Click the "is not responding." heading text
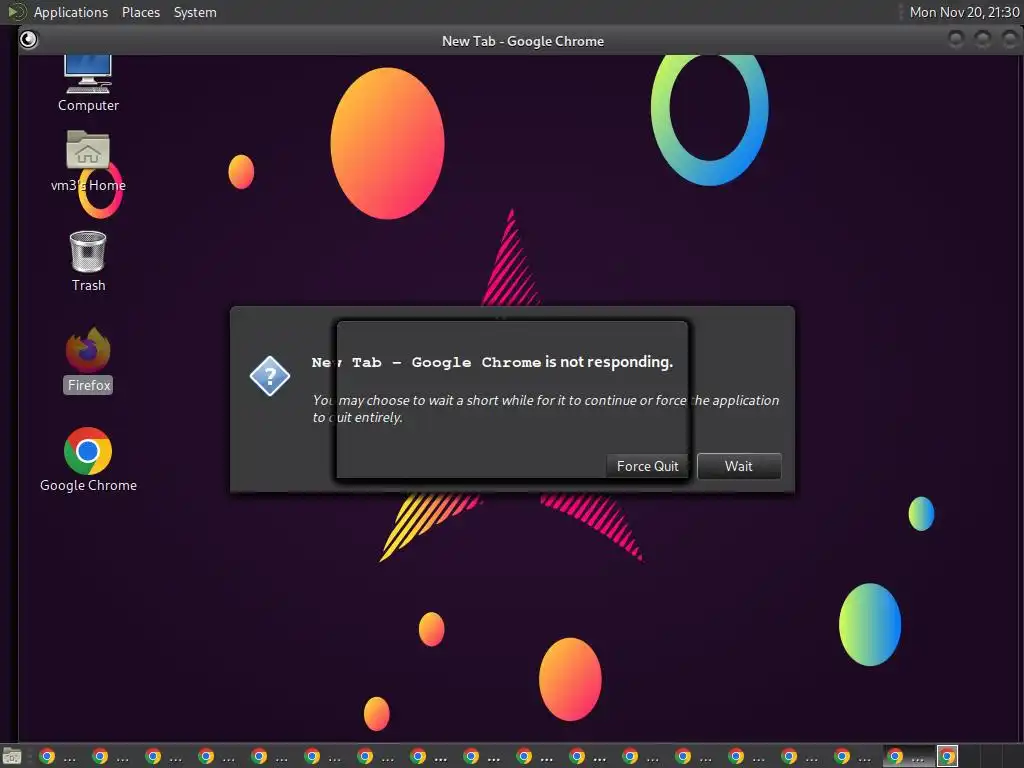The height and width of the screenshot is (768, 1024). click(609, 362)
